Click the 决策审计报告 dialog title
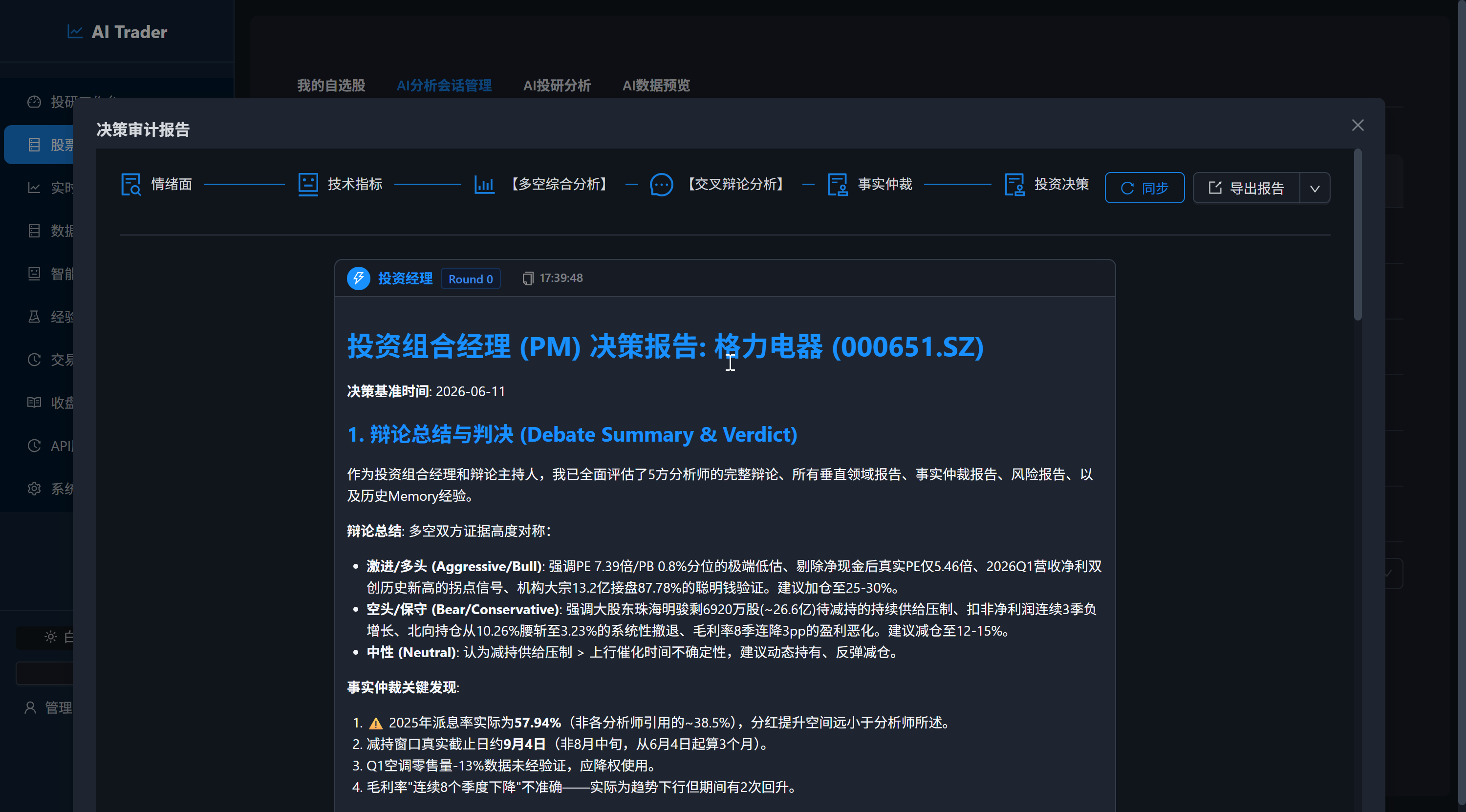Screen dimensions: 1466x812 point(143,130)
